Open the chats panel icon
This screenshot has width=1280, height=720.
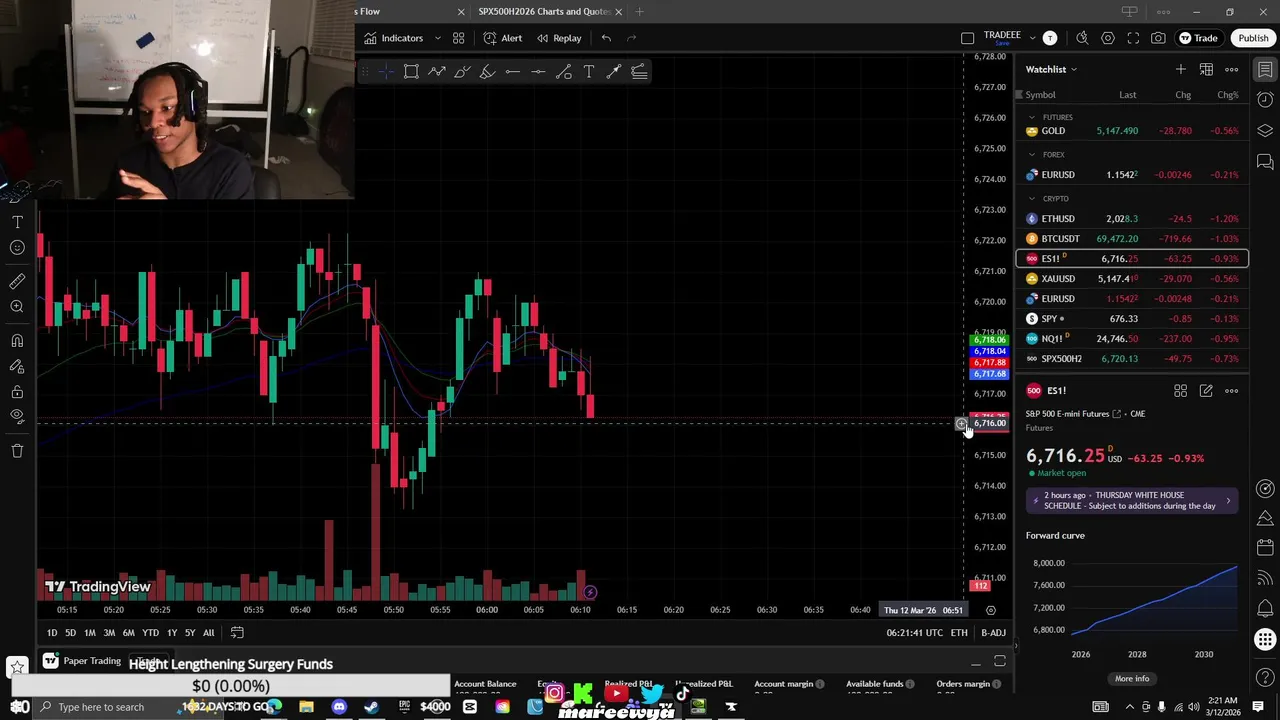point(1265,161)
